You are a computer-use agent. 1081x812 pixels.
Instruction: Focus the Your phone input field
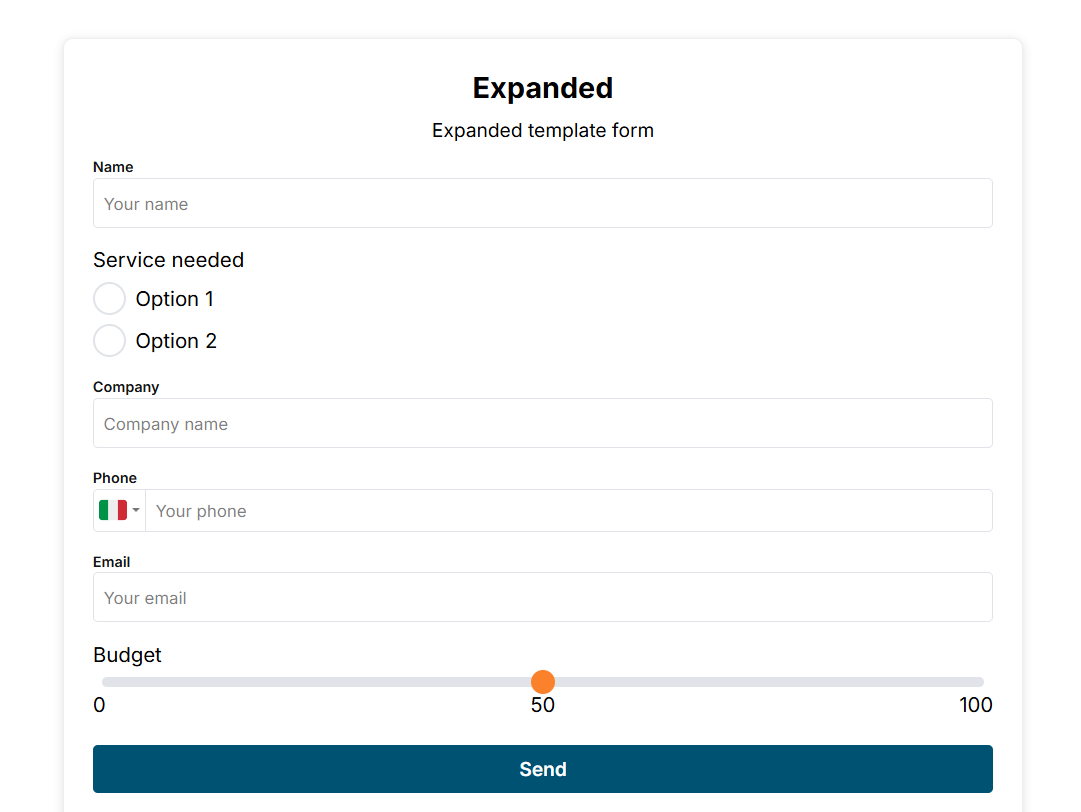coord(568,511)
